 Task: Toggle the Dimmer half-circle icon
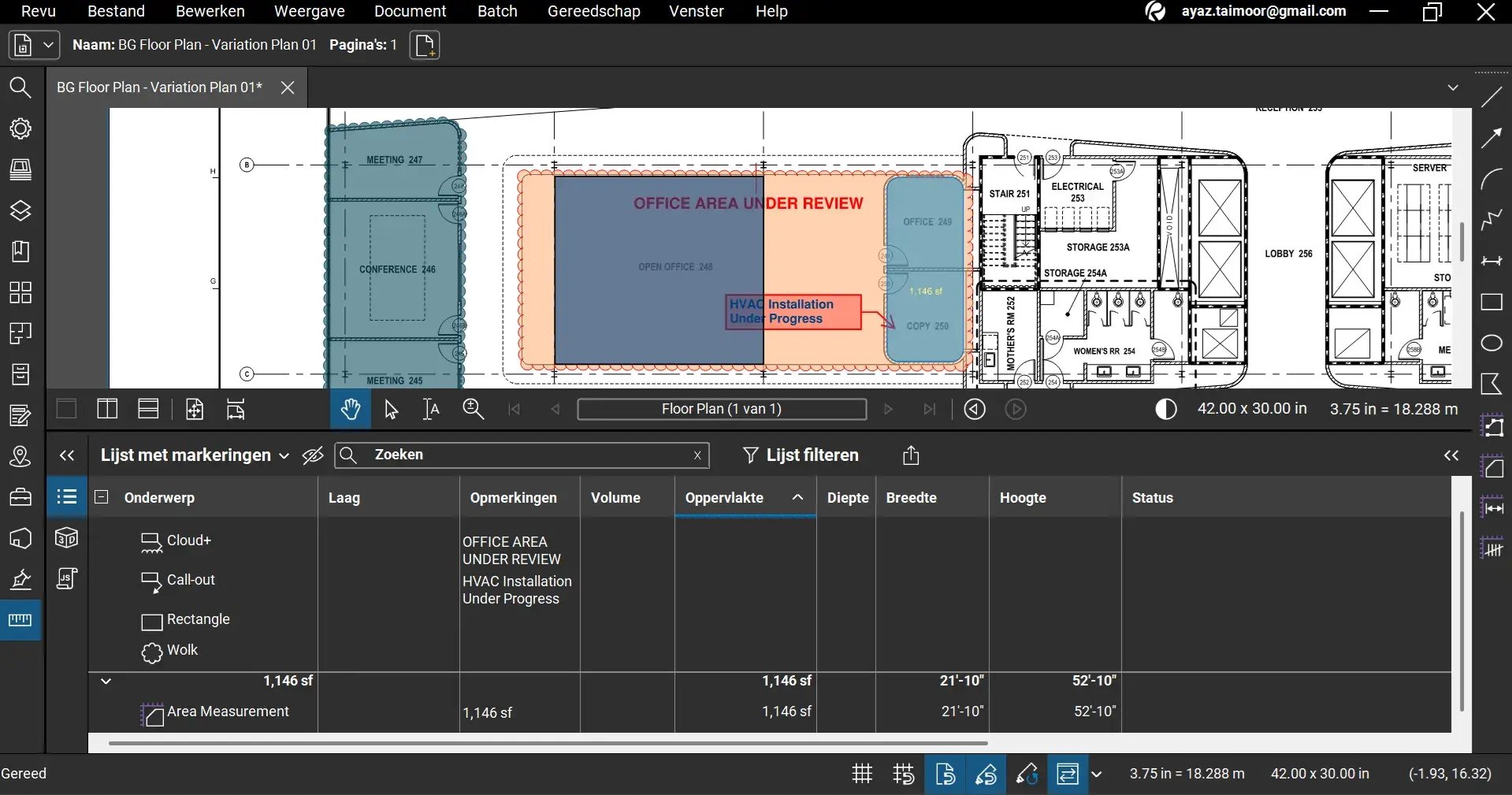1166,409
